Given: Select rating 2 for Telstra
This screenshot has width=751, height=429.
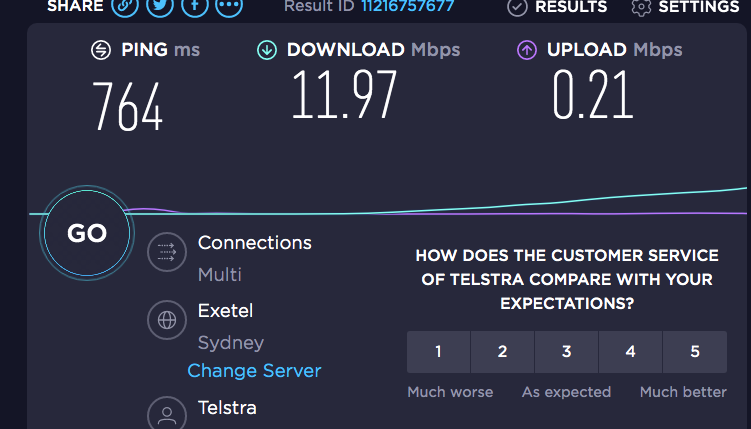Looking at the screenshot, I should pyautogui.click(x=502, y=352).
